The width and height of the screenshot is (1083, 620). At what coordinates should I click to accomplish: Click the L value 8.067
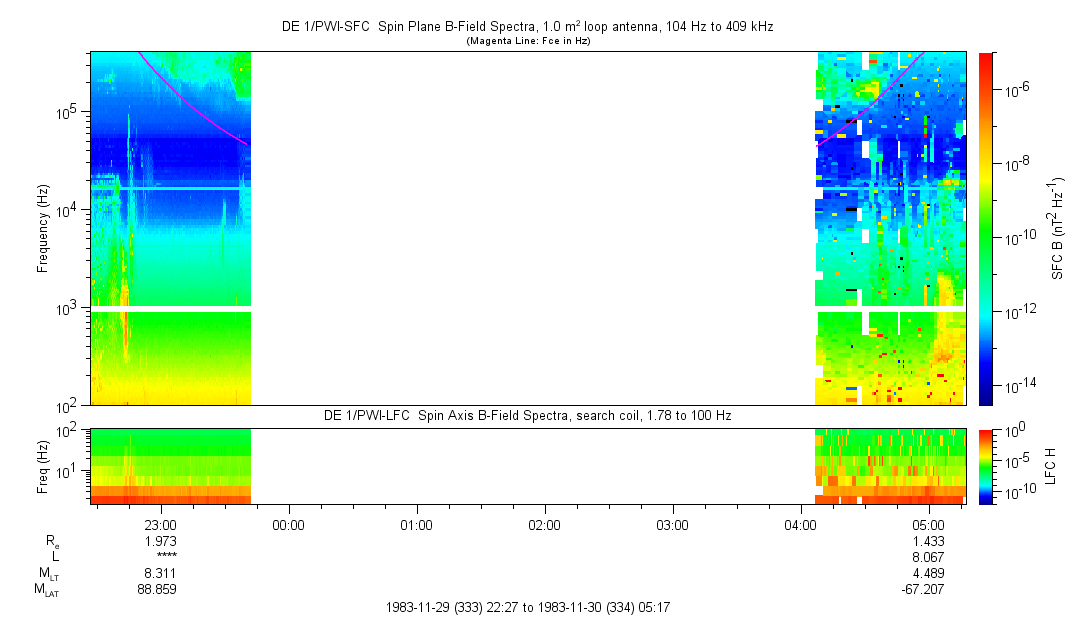coord(928,557)
